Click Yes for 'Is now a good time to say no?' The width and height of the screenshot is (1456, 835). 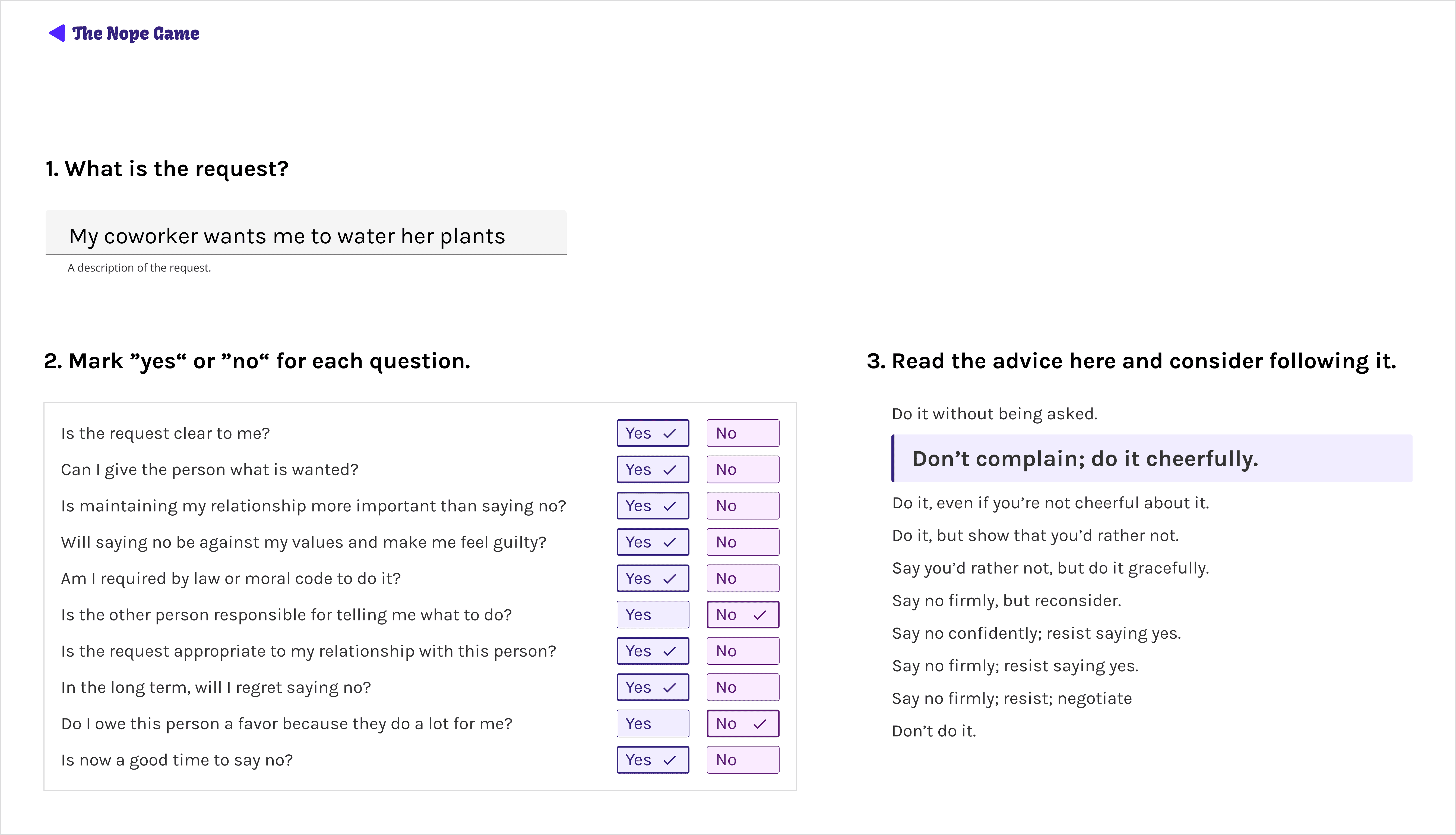[653, 760]
